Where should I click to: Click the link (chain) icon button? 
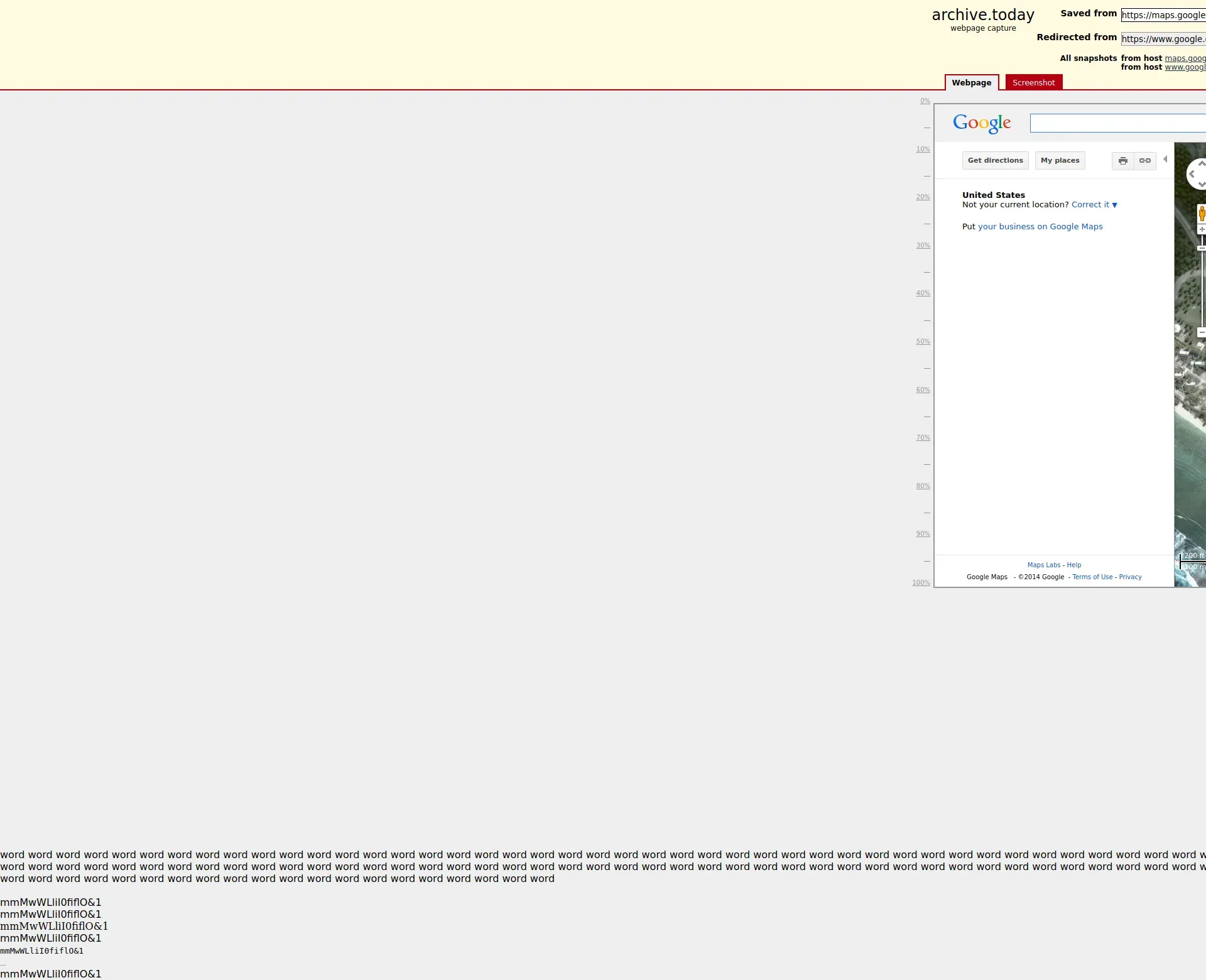click(1145, 161)
